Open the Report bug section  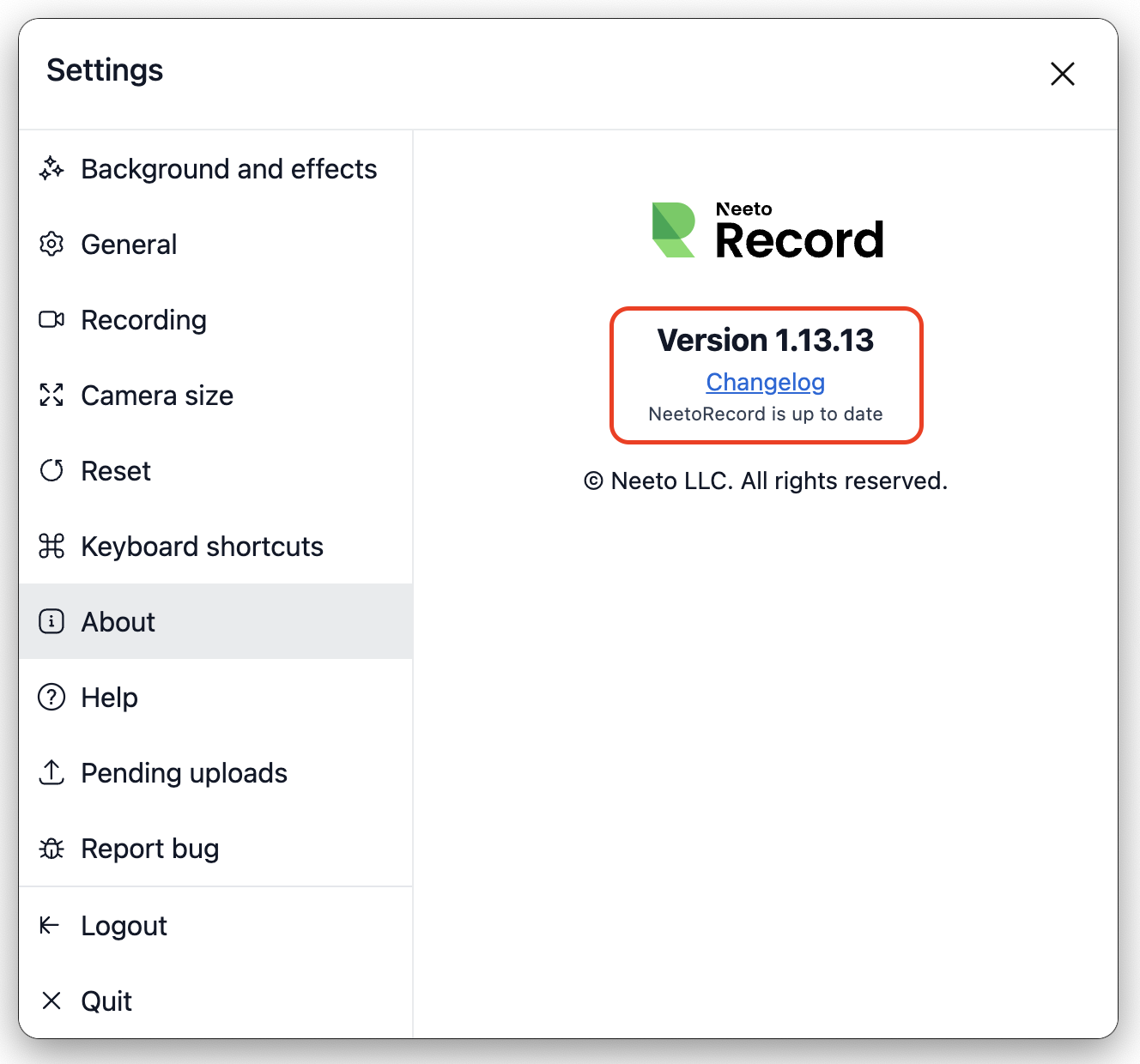(x=215, y=849)
